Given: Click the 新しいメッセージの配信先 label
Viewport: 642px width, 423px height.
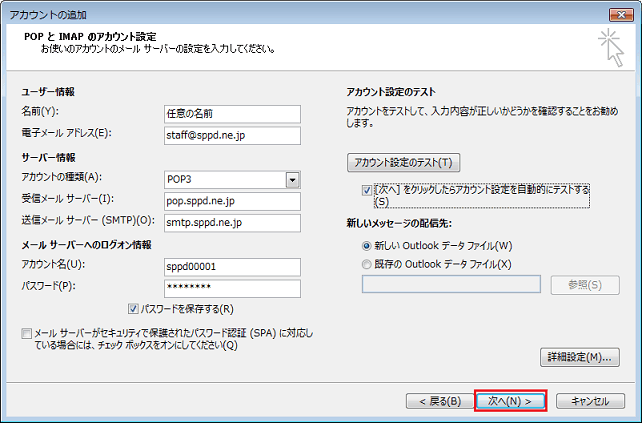Looking at the screenshot, I should pyautogui.click(x=399, y=224).
